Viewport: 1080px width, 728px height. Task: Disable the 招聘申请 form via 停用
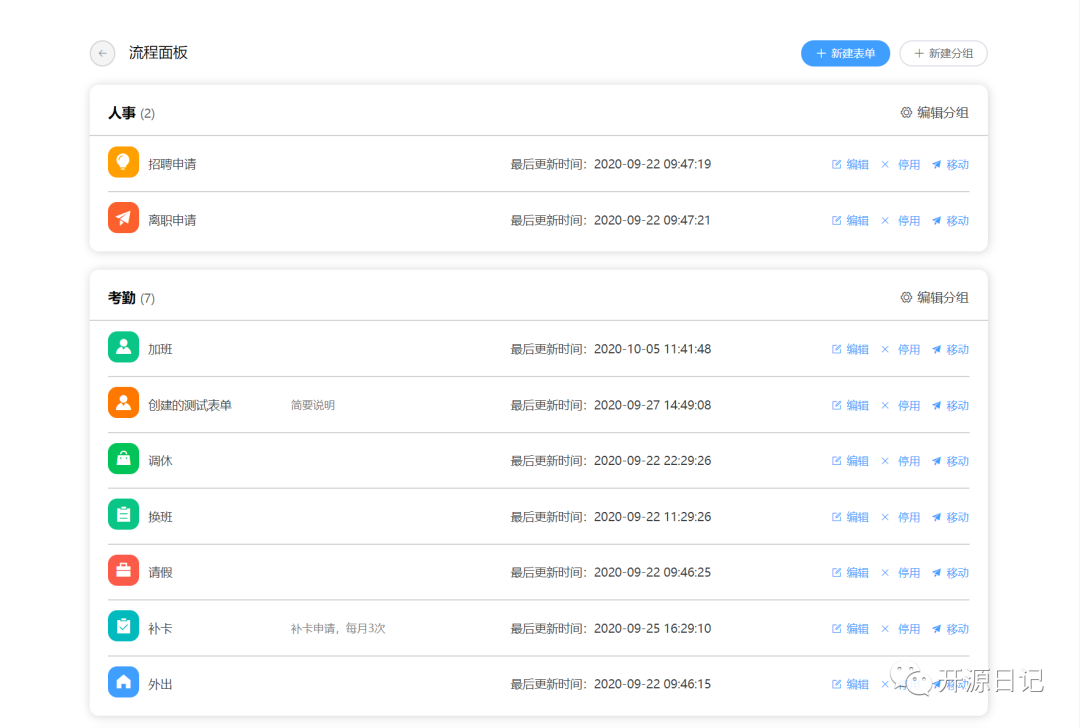pyautogui.click(x=900, y=165)
